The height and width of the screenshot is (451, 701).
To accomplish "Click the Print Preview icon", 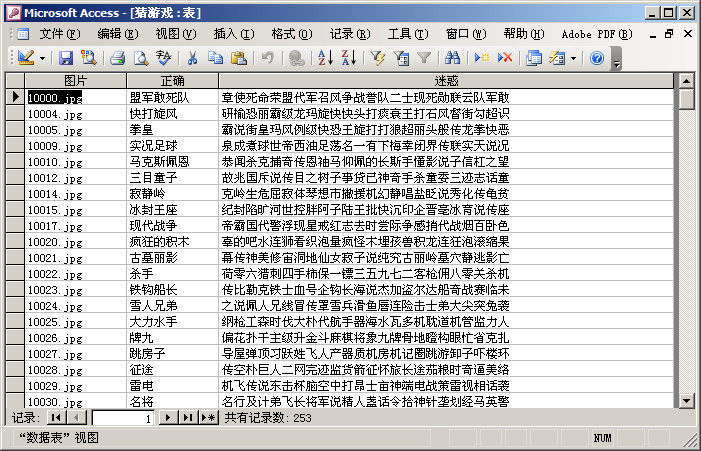I will click(141, 58).
